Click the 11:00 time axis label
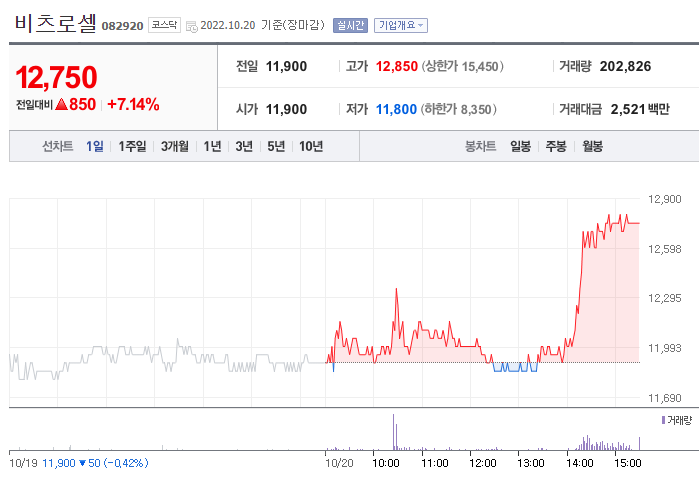Screen dimensions: 699x483 pos(435,463)
